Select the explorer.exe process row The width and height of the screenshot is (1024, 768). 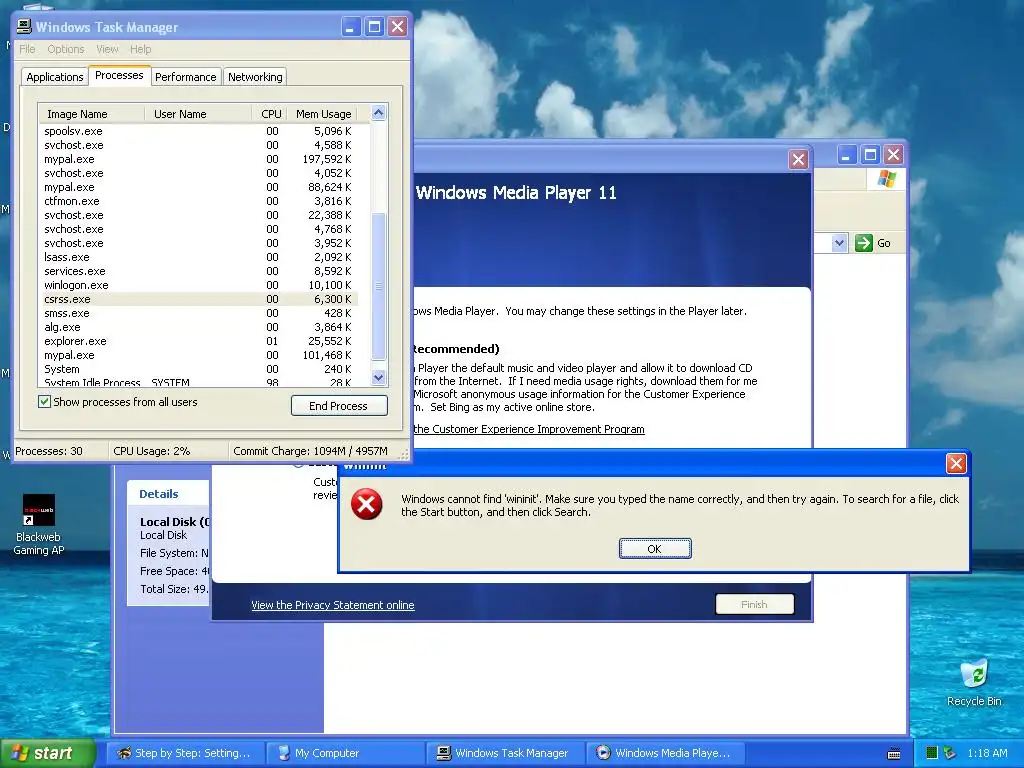click(x=199, y=342)
